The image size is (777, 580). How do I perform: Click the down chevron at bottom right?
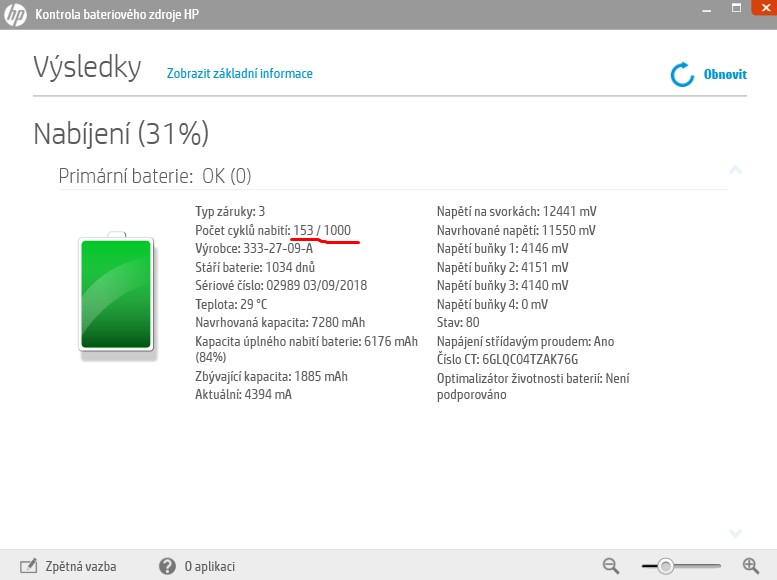(x=735, y=533)
